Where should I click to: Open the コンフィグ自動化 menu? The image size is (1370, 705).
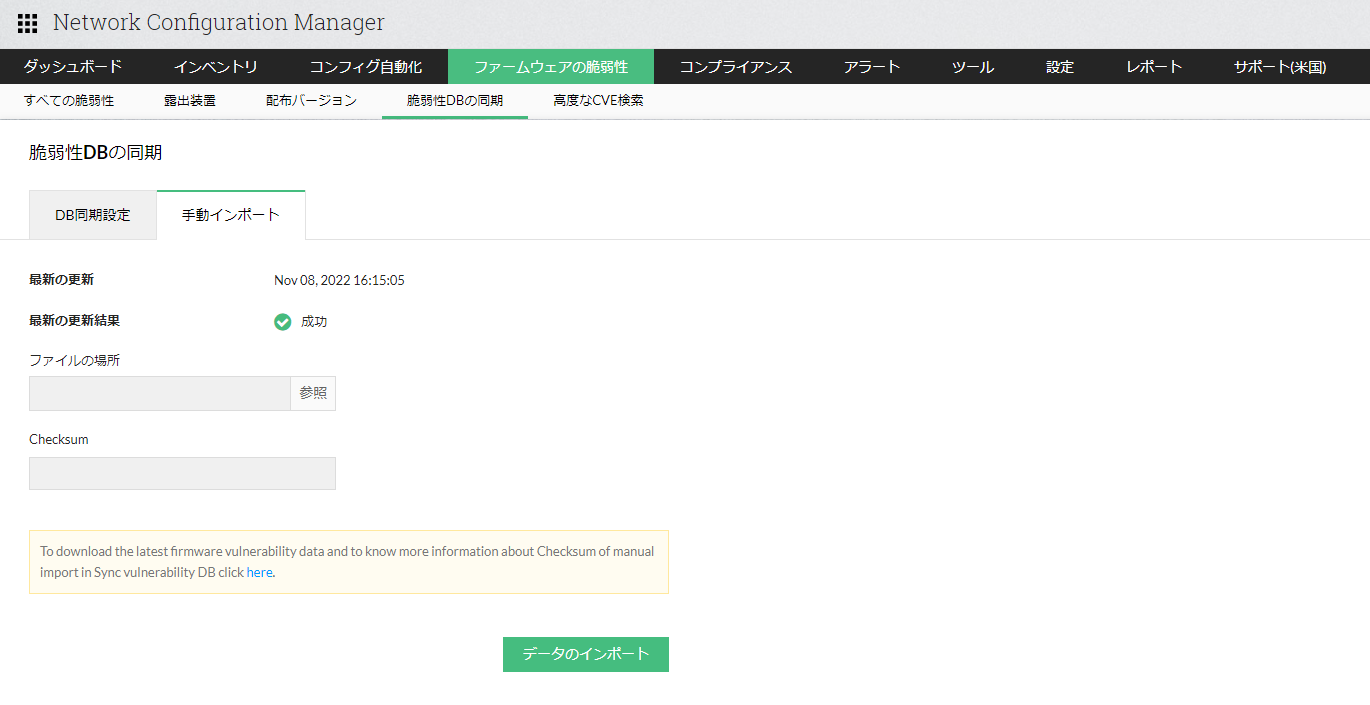pos(366,67)
